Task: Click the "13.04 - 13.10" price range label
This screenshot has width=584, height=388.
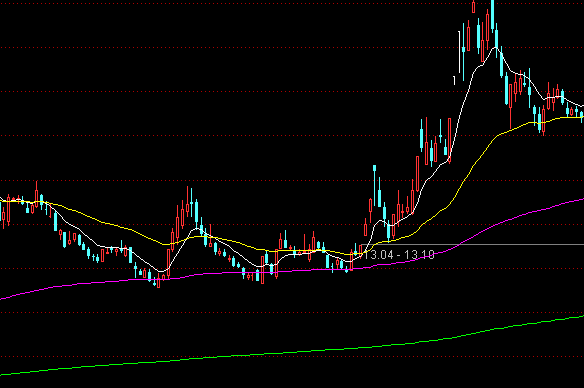Action: (x=399, y=255)
